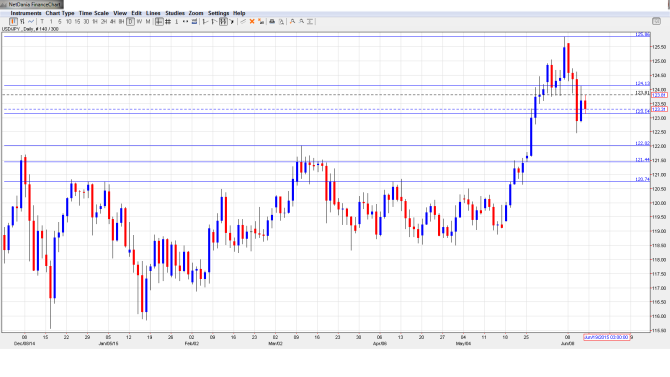This screenshot has height=377, width=670.
Task: Switch to 4H time scale
Action: coord(112,21)
